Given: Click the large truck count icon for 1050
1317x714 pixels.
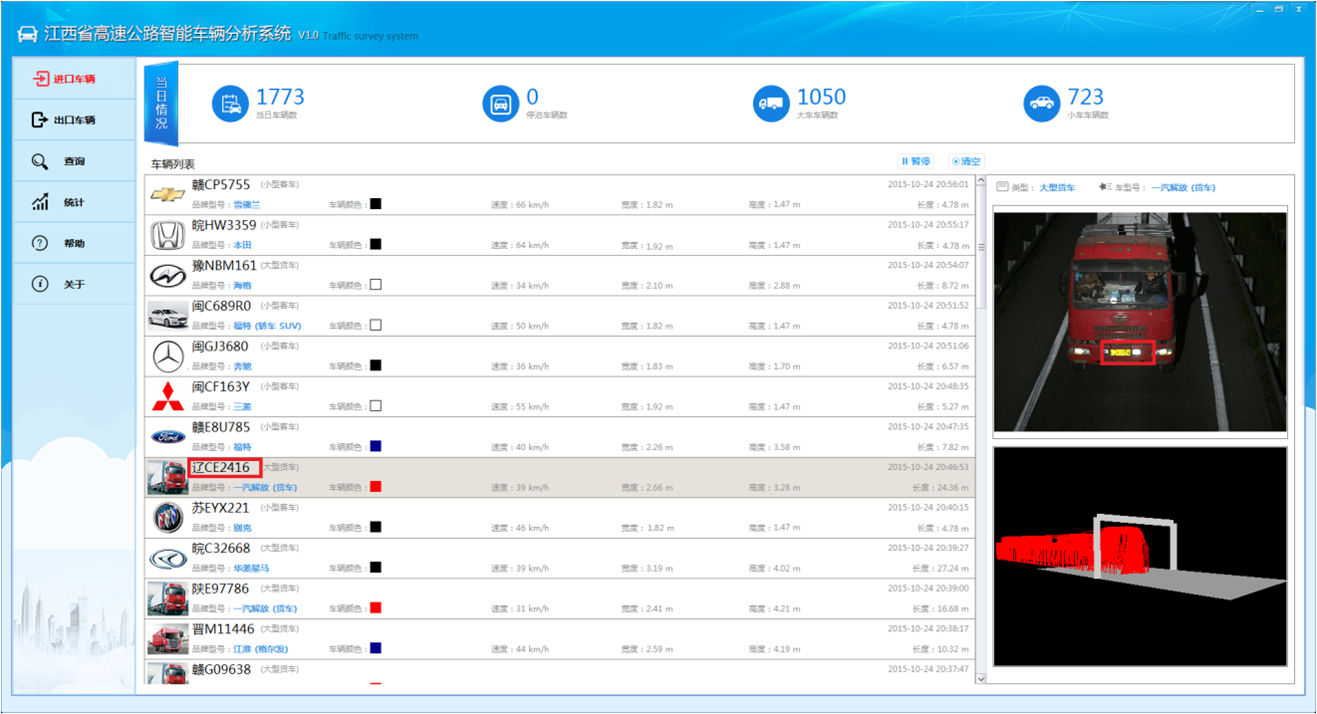Looking at the screenshot, I should point(772,103).
